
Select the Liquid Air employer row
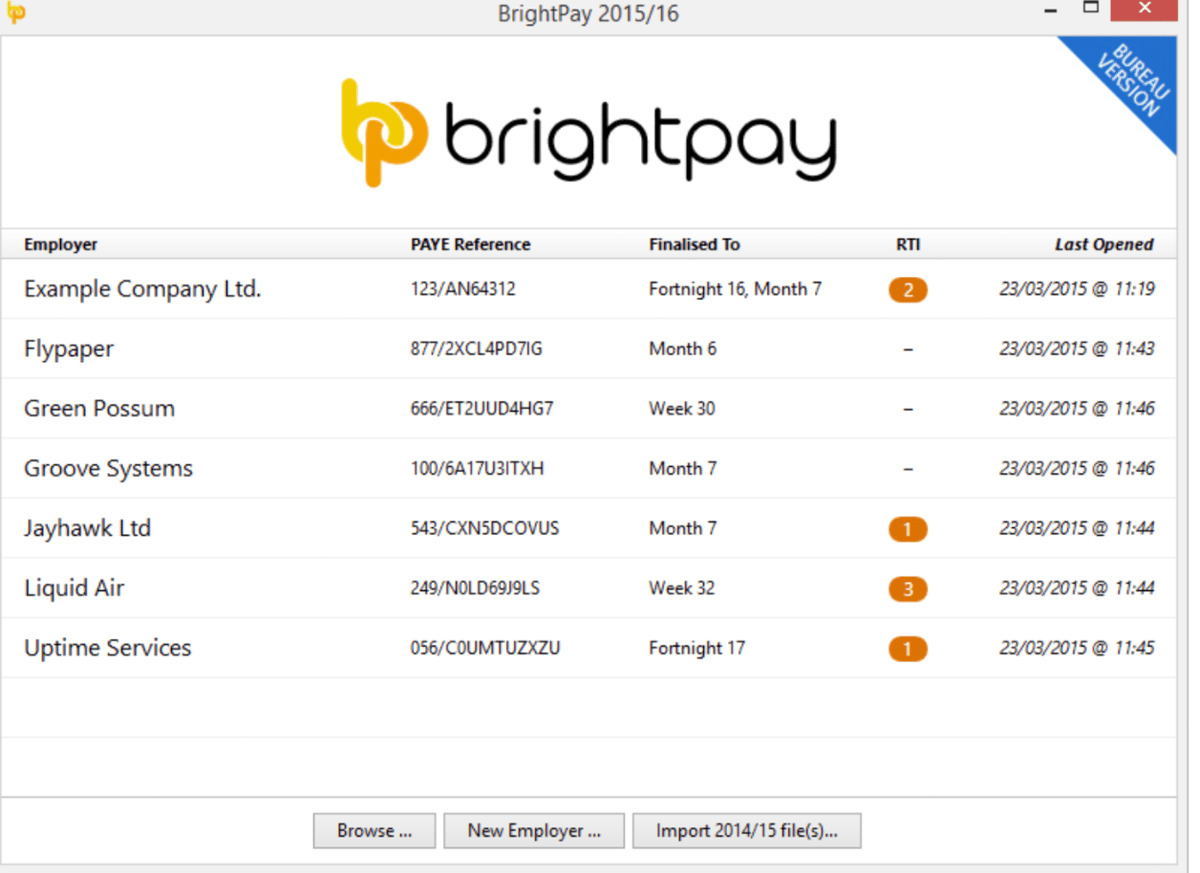(x=74, y=589)
